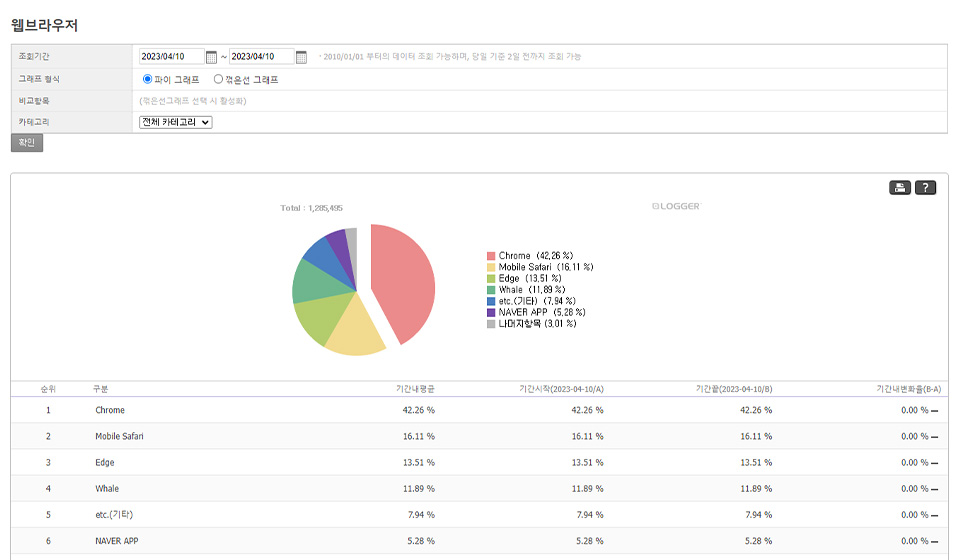Click the Whale 기간내평균 value 11.89 %
This screenshot has height=560, width=960.
click(419, 488)
